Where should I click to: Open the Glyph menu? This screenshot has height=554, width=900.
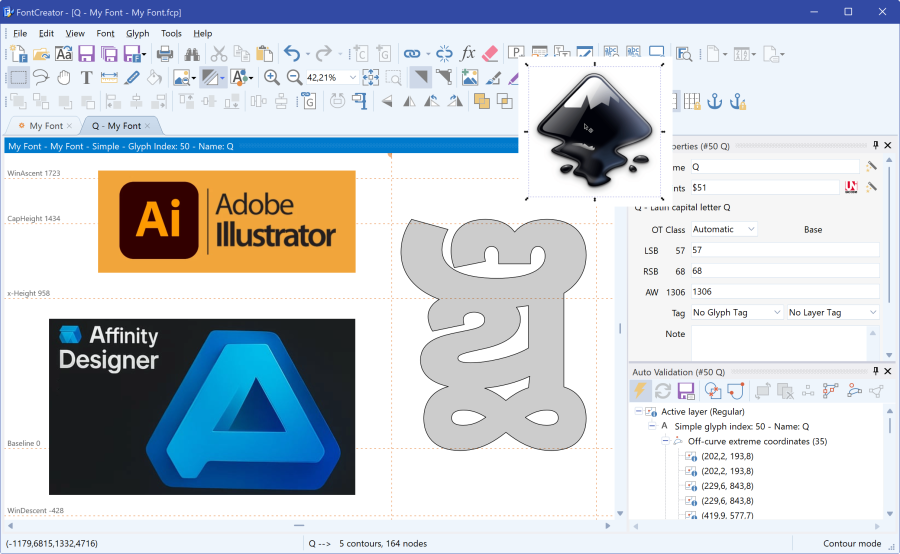pyautogui.click(x=138, y=33)
